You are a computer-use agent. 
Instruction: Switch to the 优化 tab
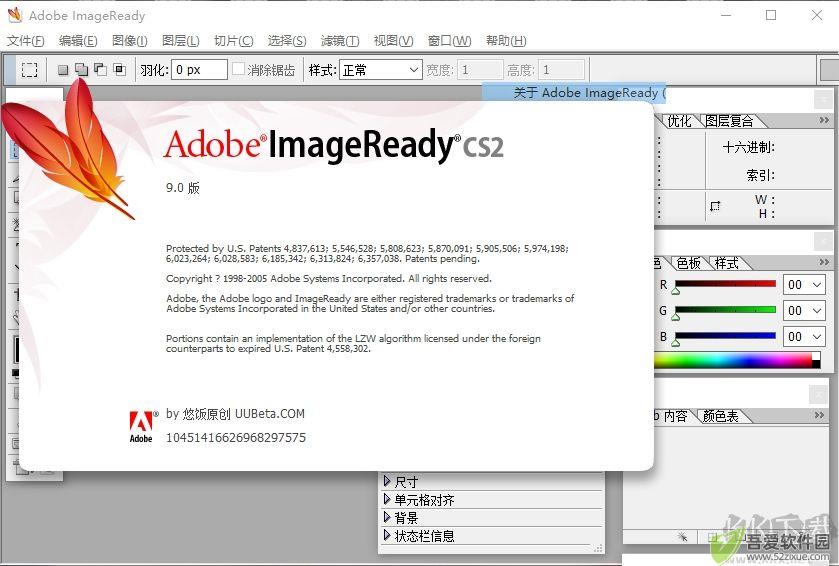[x=679, y=121]
